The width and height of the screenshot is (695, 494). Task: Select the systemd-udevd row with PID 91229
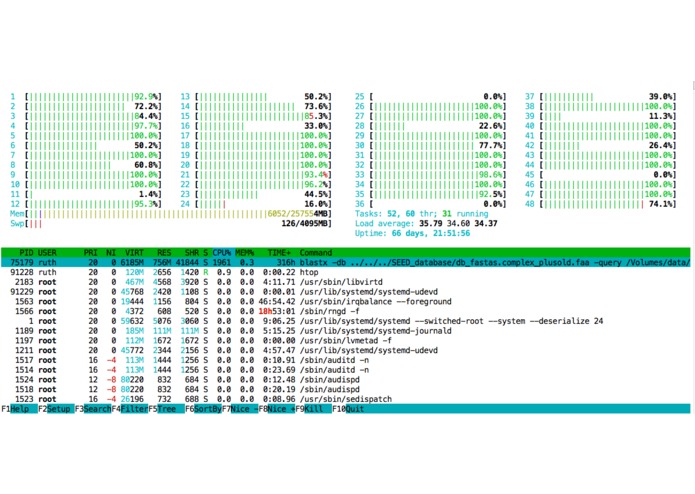click(346, 292)
